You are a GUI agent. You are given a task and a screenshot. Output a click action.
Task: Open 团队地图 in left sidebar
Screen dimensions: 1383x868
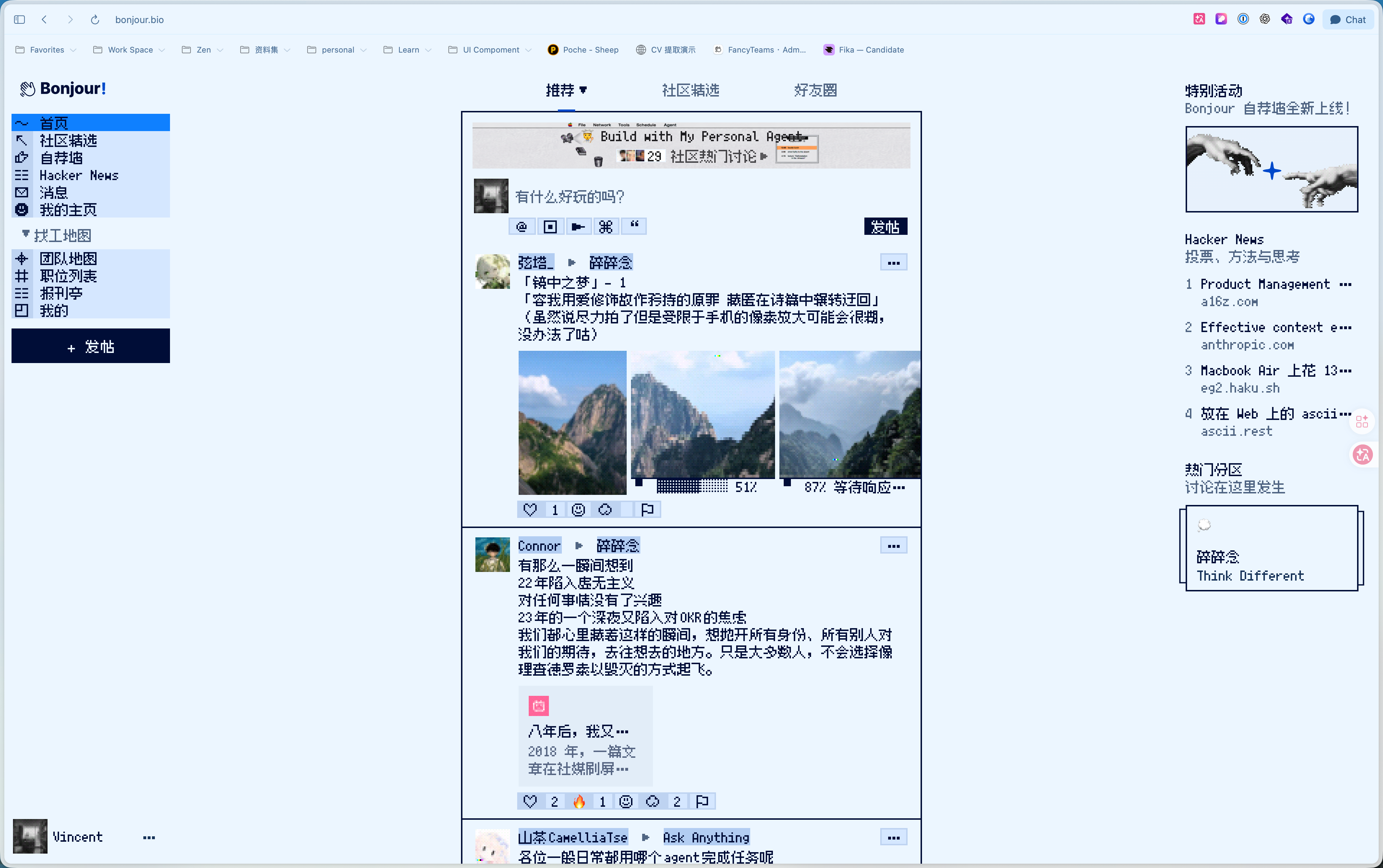click(91, 258)
